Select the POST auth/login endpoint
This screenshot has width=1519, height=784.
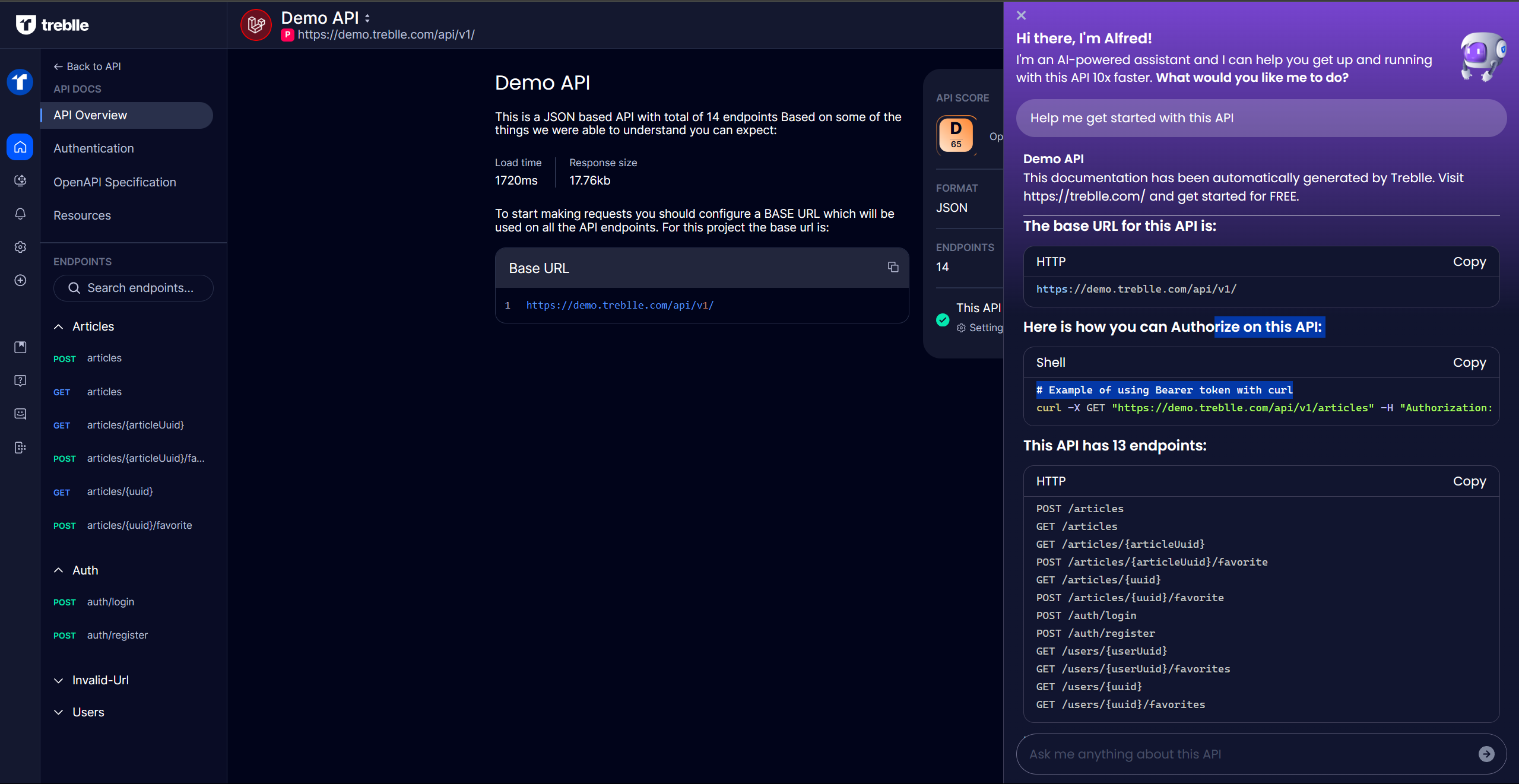click(x=110, y=602)
